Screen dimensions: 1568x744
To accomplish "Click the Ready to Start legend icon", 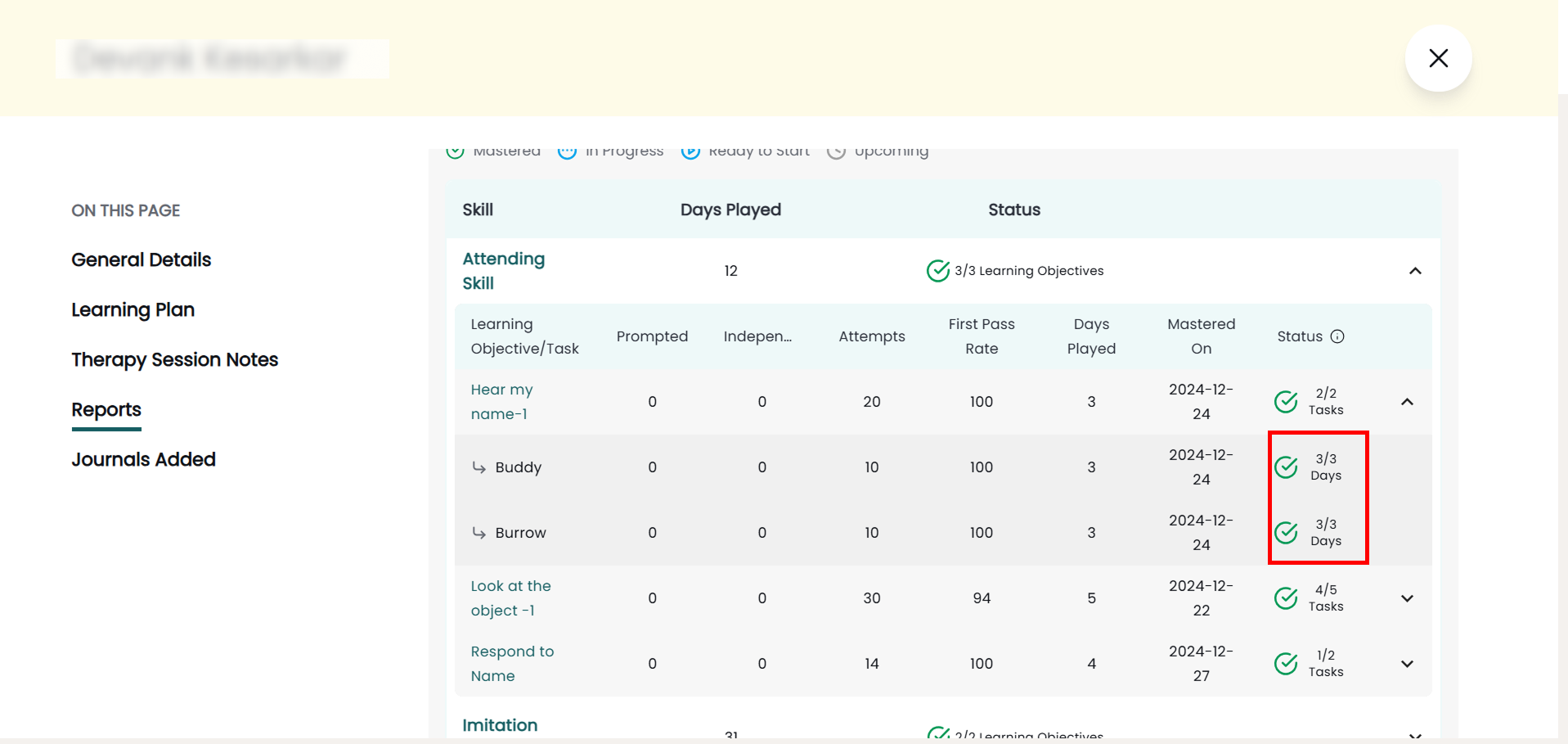I will pos(690,151).
